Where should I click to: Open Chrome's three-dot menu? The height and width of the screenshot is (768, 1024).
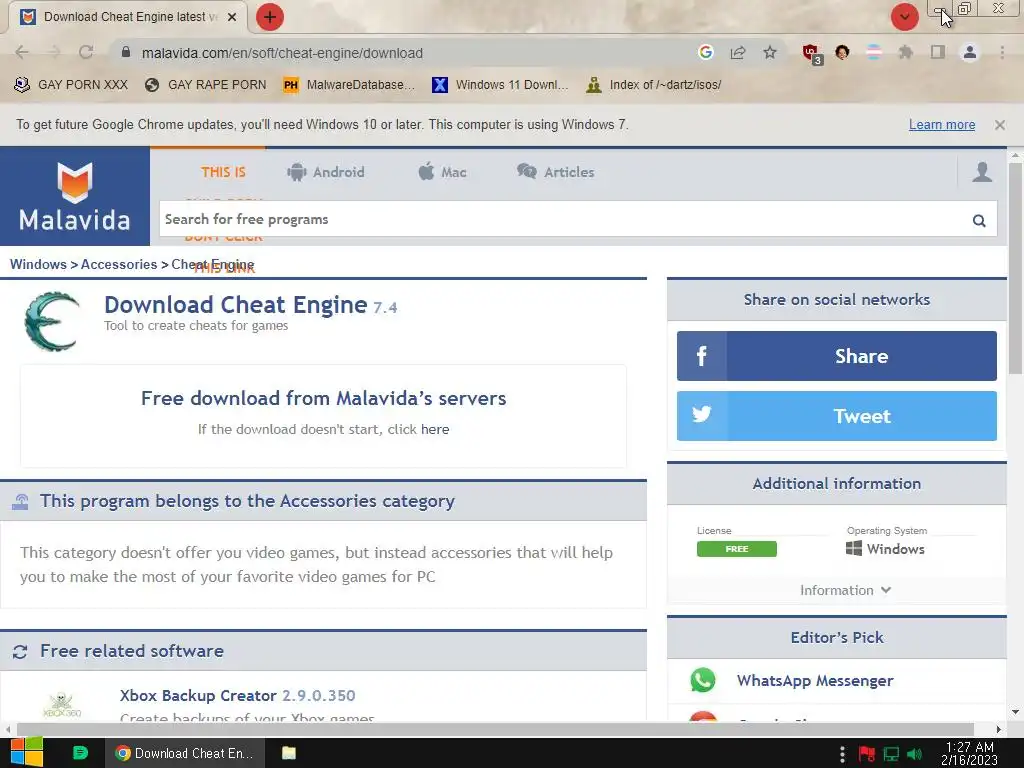[x=1002, y=52]
